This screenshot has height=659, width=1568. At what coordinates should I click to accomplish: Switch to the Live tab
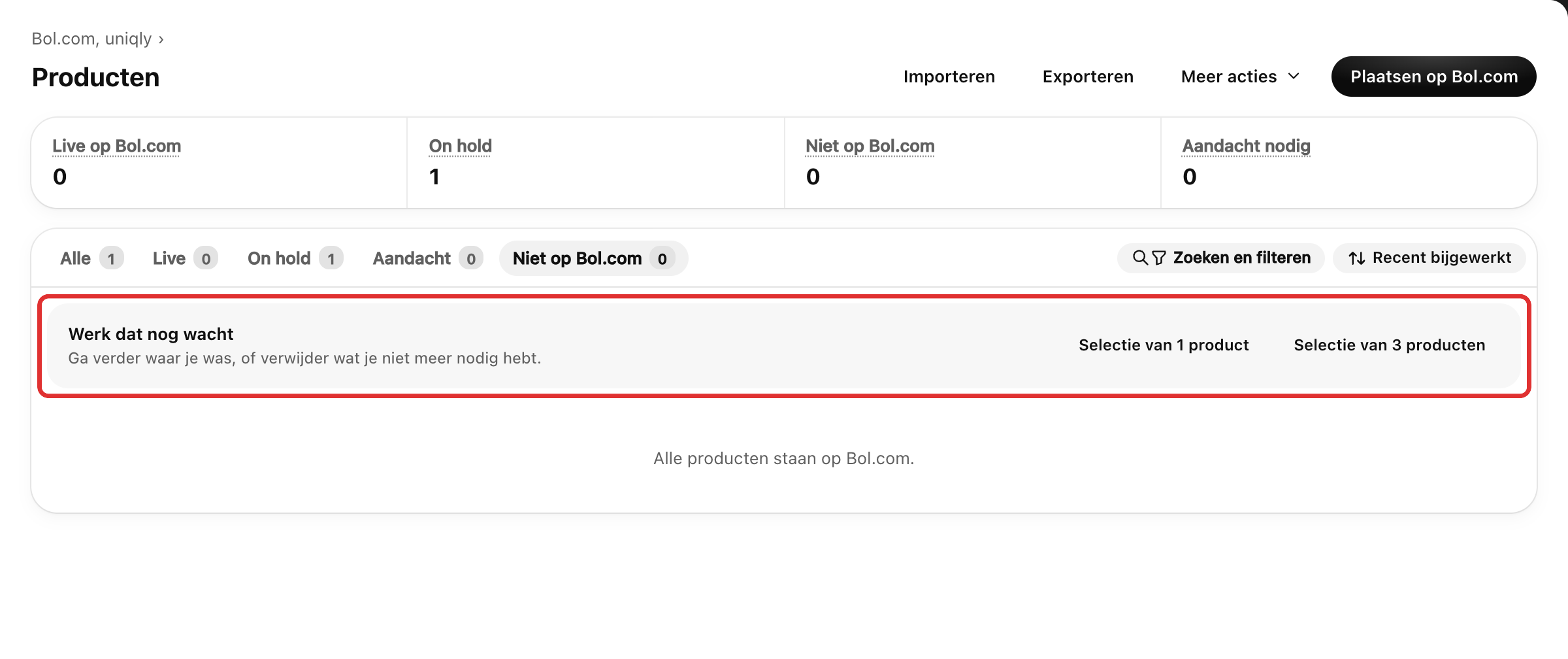pos(185,258)
